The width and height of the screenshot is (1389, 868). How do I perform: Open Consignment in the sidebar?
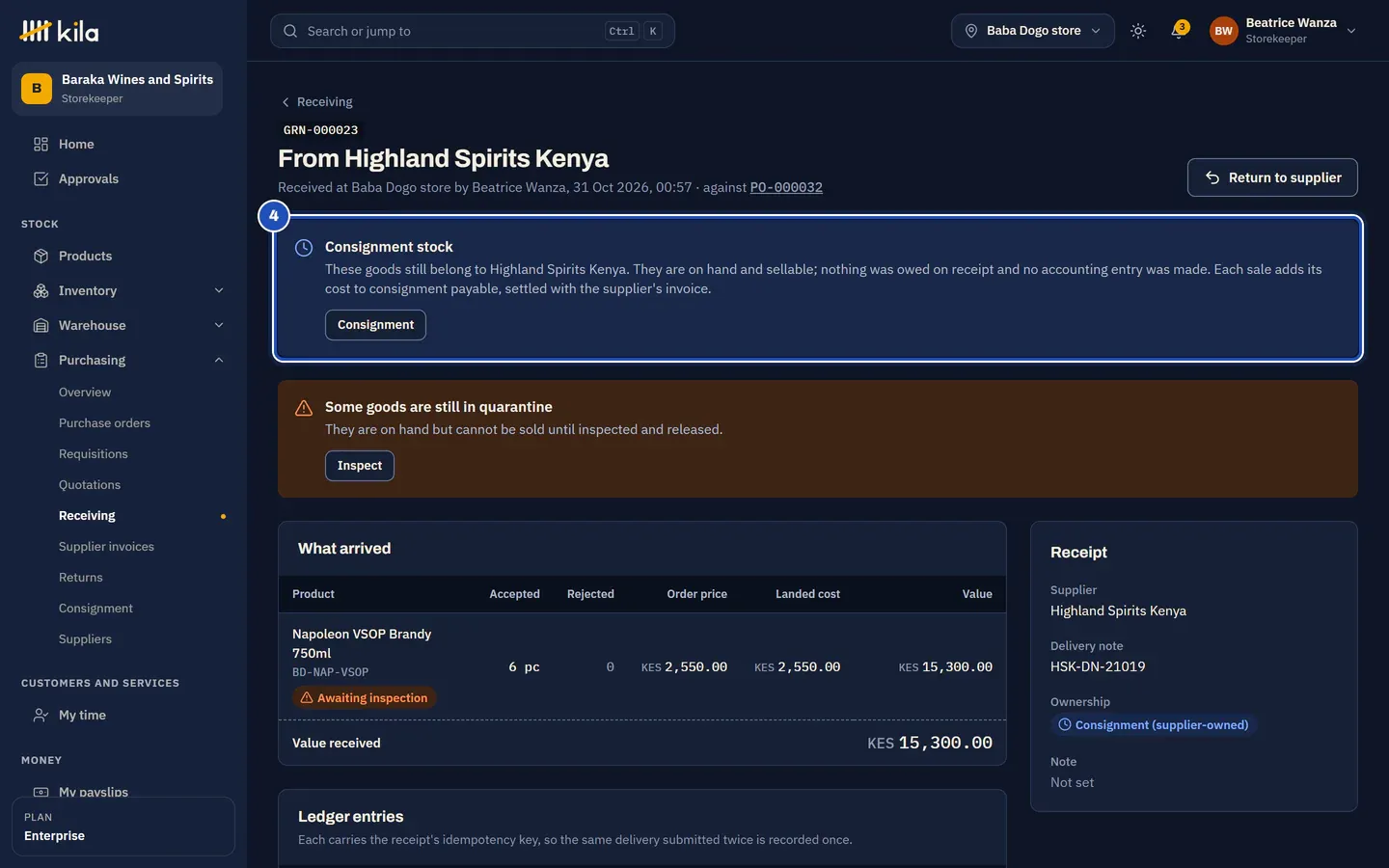pos(95,609)
